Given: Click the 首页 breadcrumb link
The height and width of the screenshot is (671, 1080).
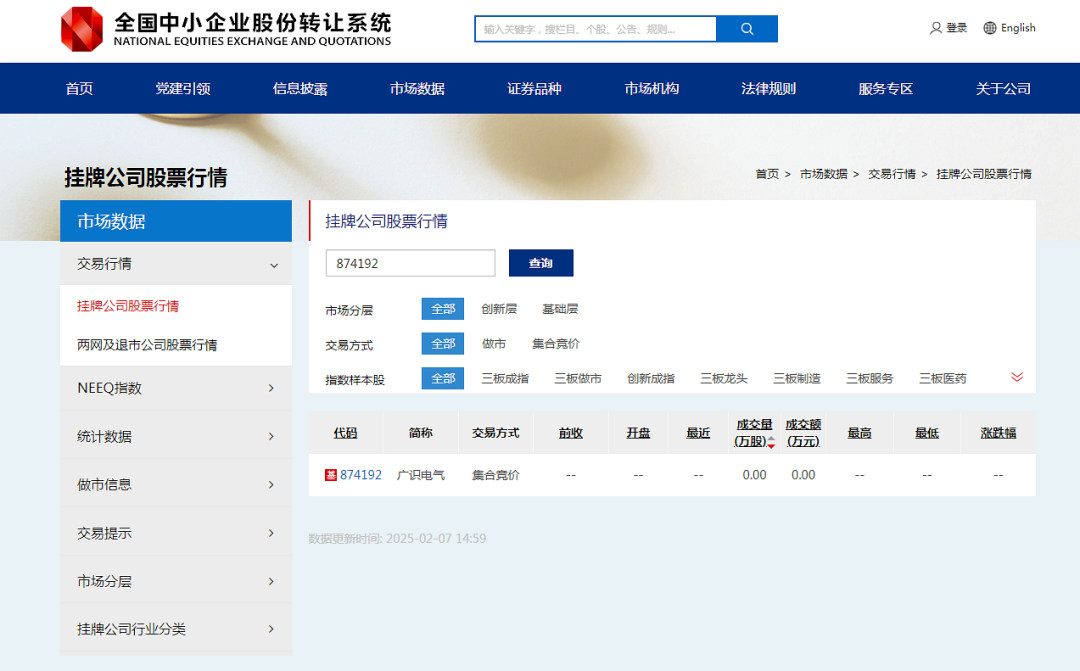Looking at the screenshot, I should tap(768, 173).
